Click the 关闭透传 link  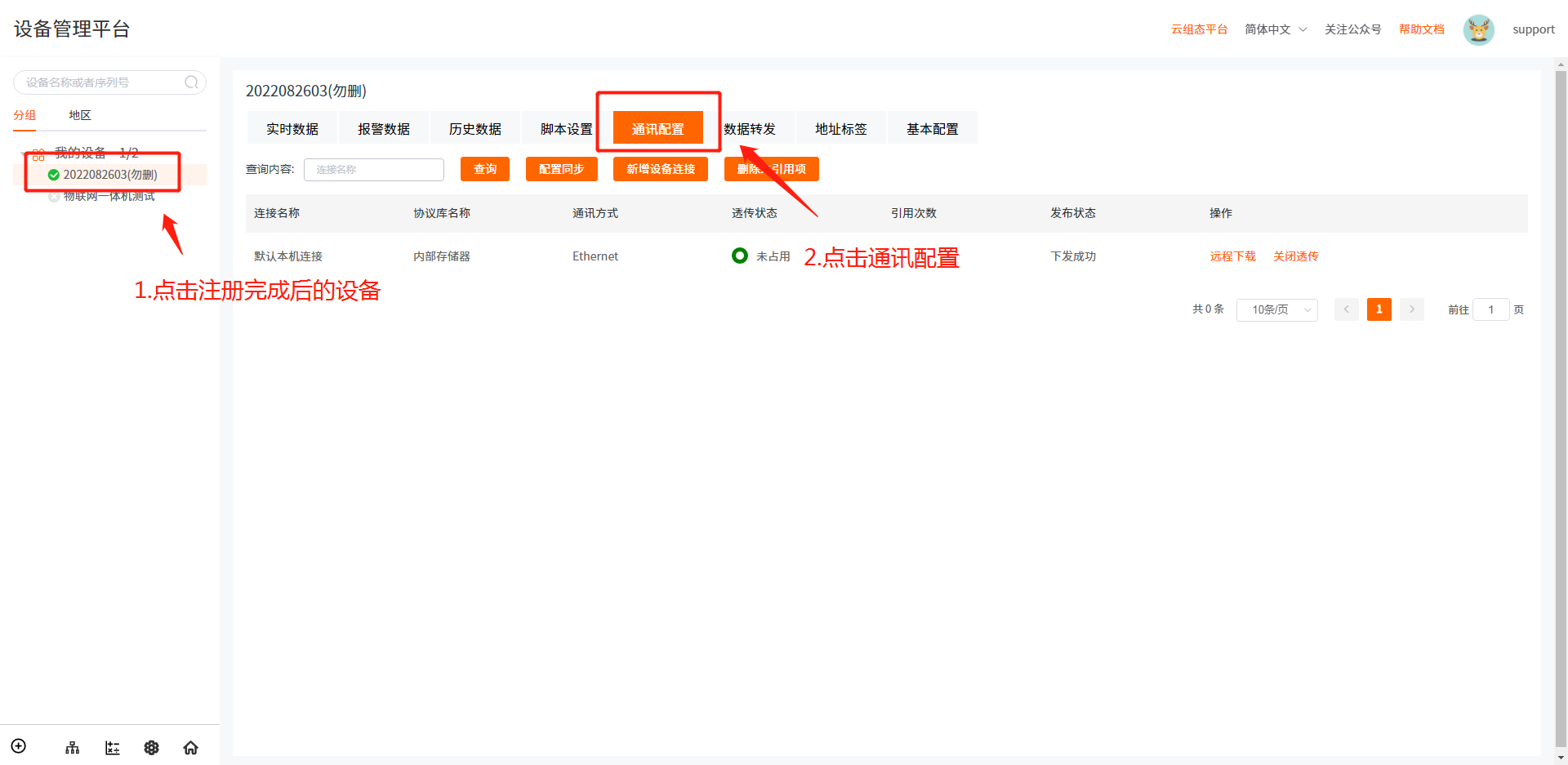click(x=1296, y=256)
